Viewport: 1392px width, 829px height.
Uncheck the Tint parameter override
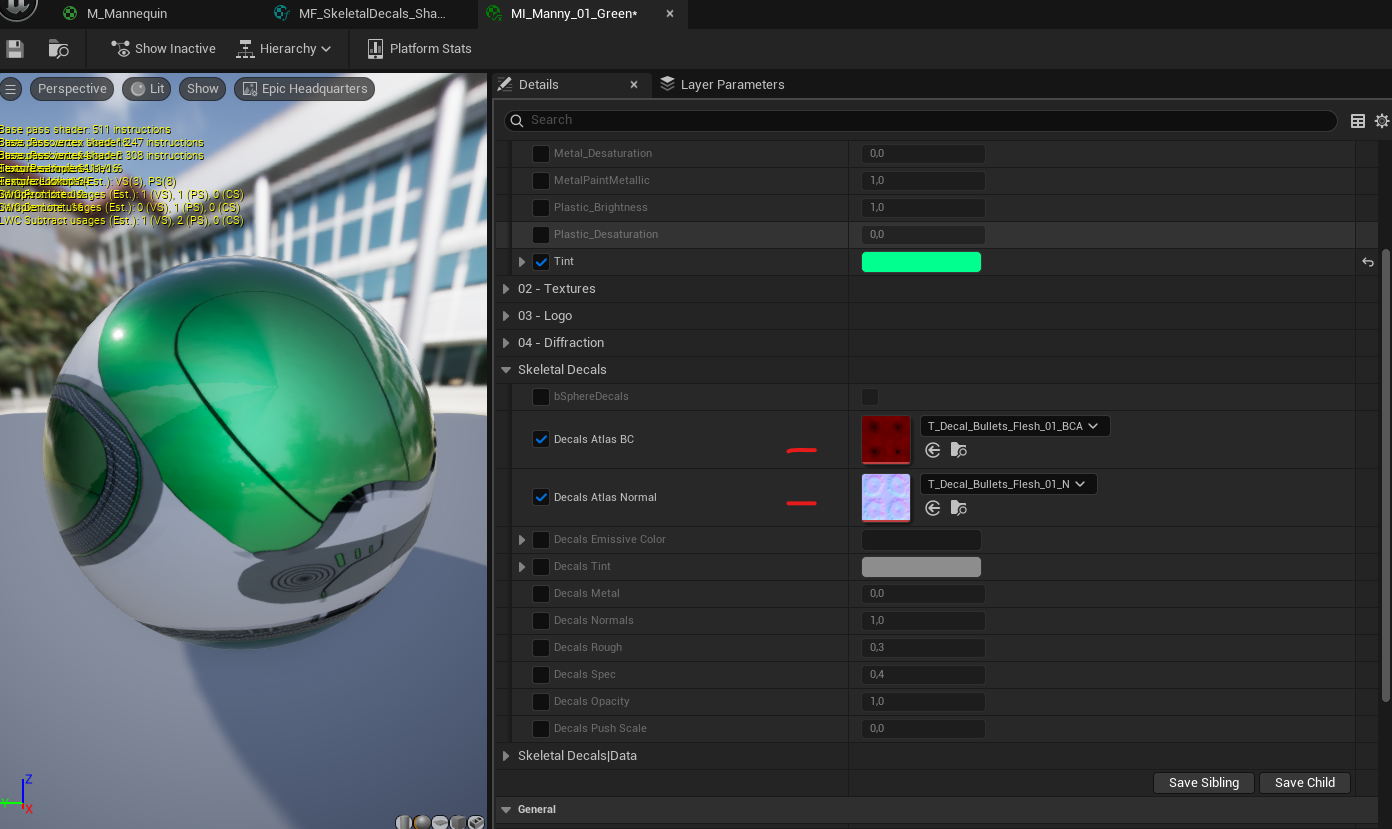[541, 262]
